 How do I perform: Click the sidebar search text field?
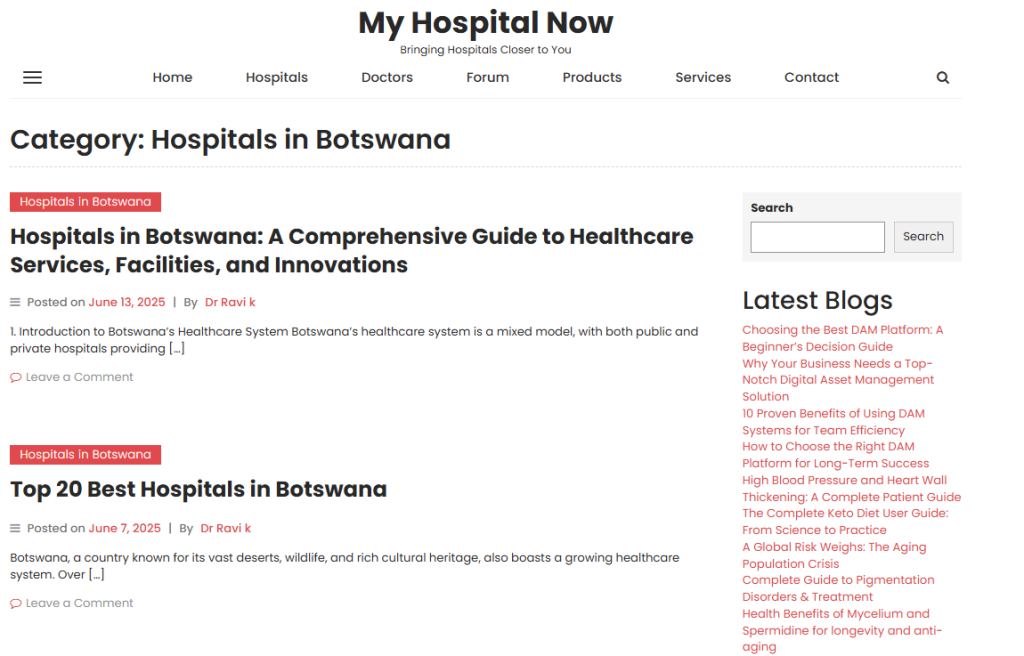click(818, 237)
